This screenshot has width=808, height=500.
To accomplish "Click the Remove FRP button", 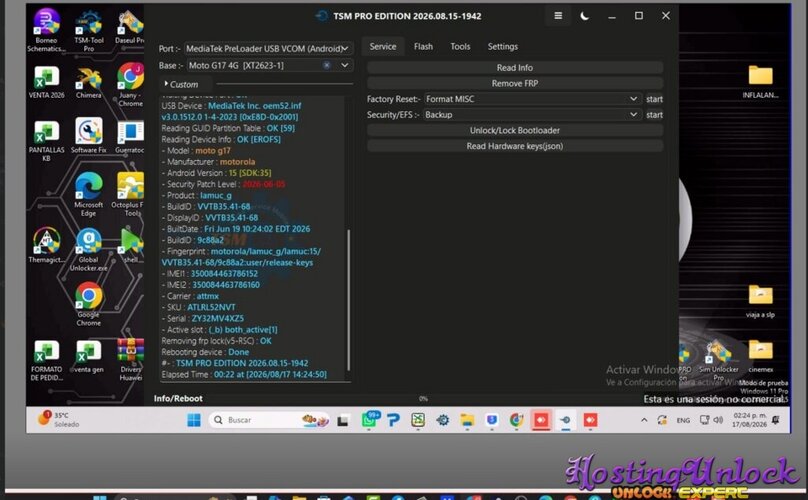I will 515,84.
